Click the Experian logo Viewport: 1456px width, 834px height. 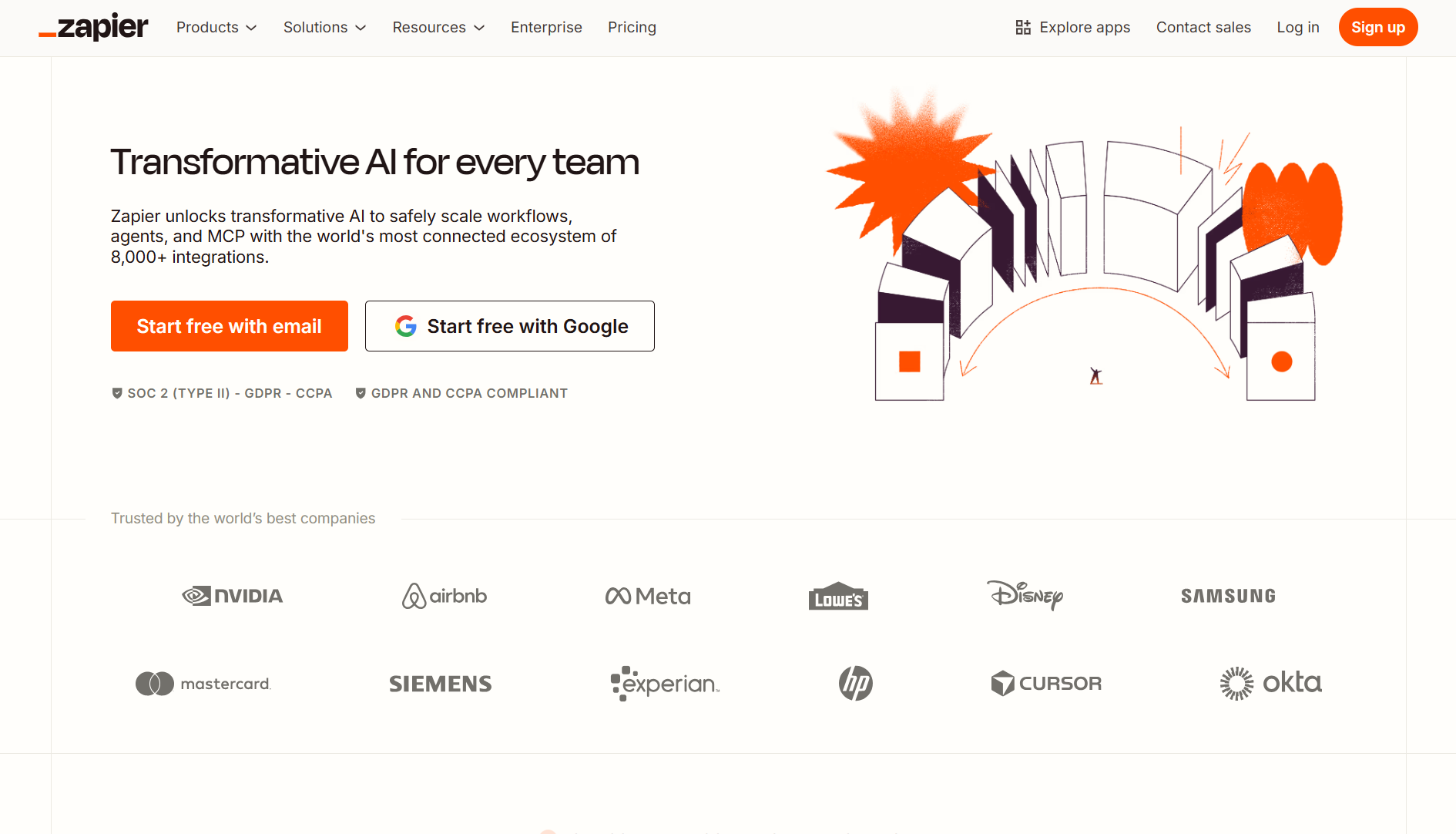[665, 684]
